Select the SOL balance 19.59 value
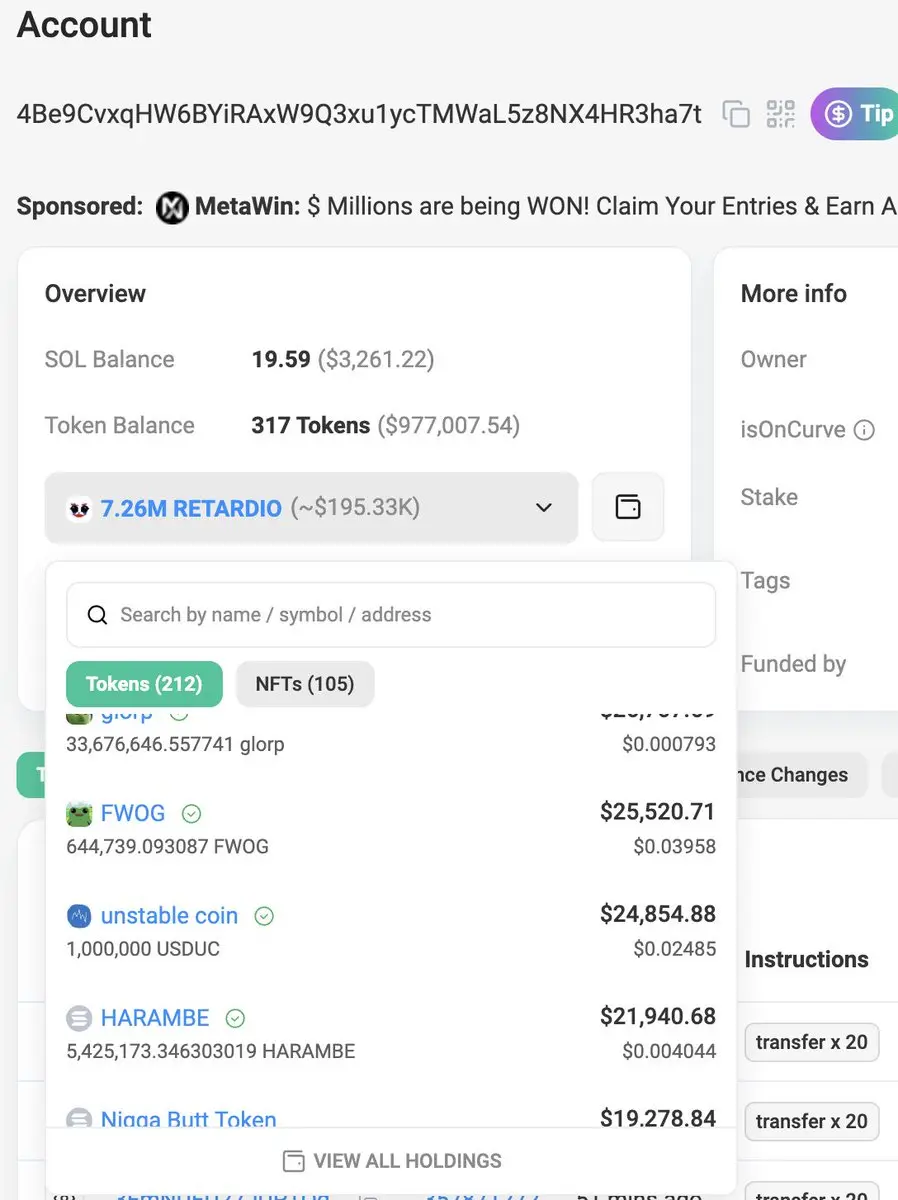Image resolution: width=898 pixels, height=1200 pixels. 281,359
